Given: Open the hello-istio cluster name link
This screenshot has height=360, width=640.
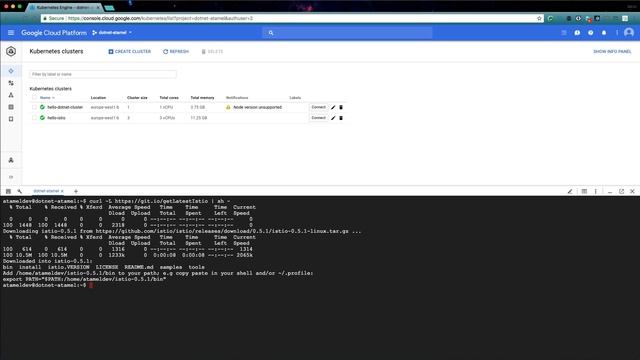Looking at the screenshot, I should 56,118.
